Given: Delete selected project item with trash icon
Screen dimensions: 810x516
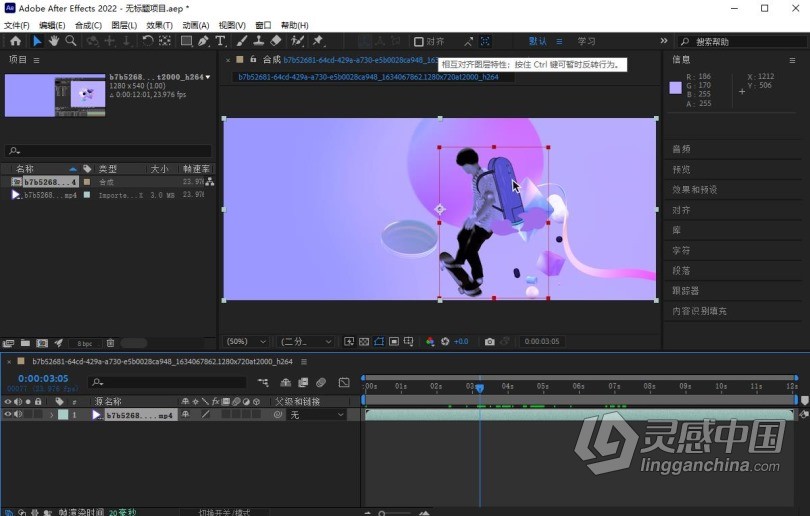Looking at the screenshot, I should click(110, 343).
